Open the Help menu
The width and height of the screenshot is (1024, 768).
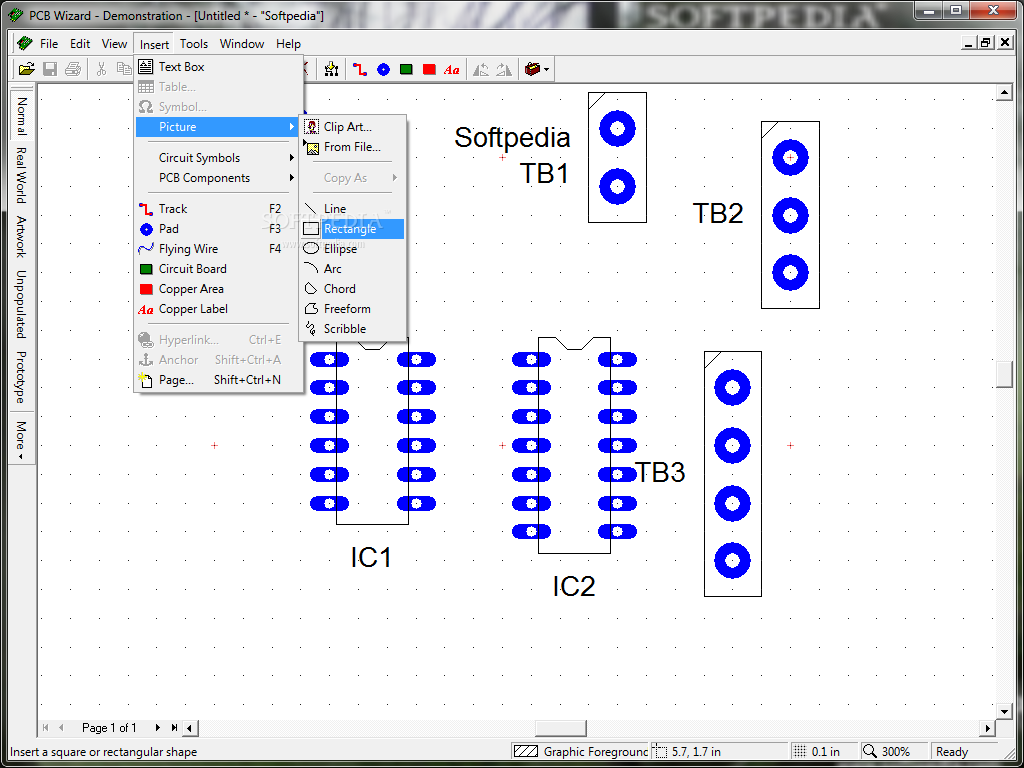(288, 44)
